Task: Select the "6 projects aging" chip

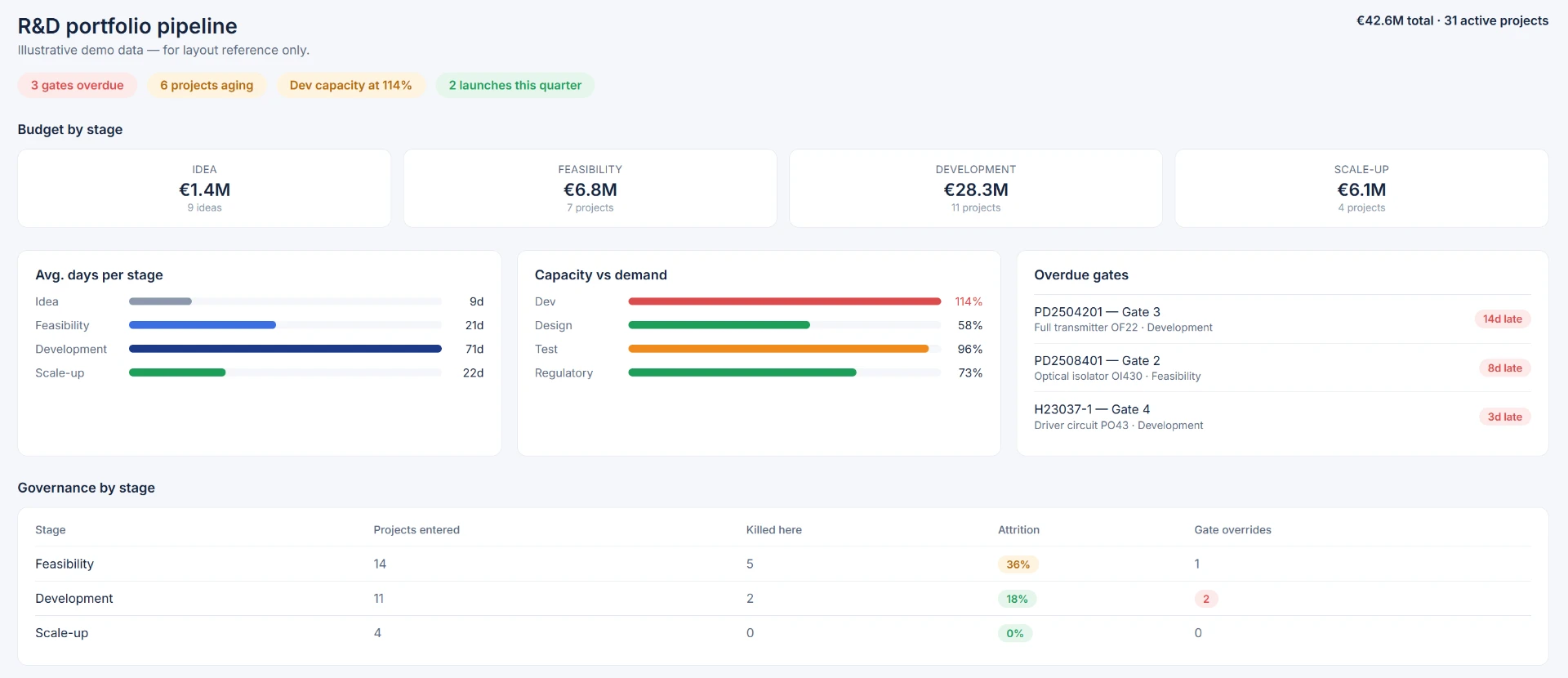Action: tap(207, 85)
